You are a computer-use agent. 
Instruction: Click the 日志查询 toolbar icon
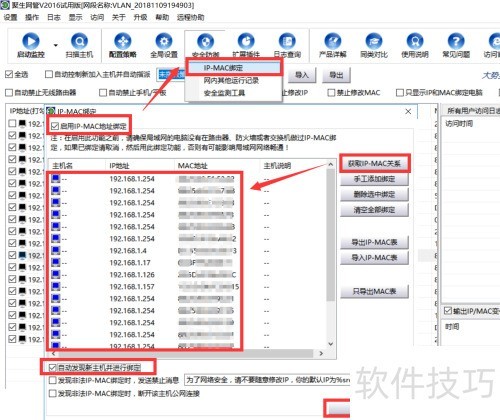[287, 41]
